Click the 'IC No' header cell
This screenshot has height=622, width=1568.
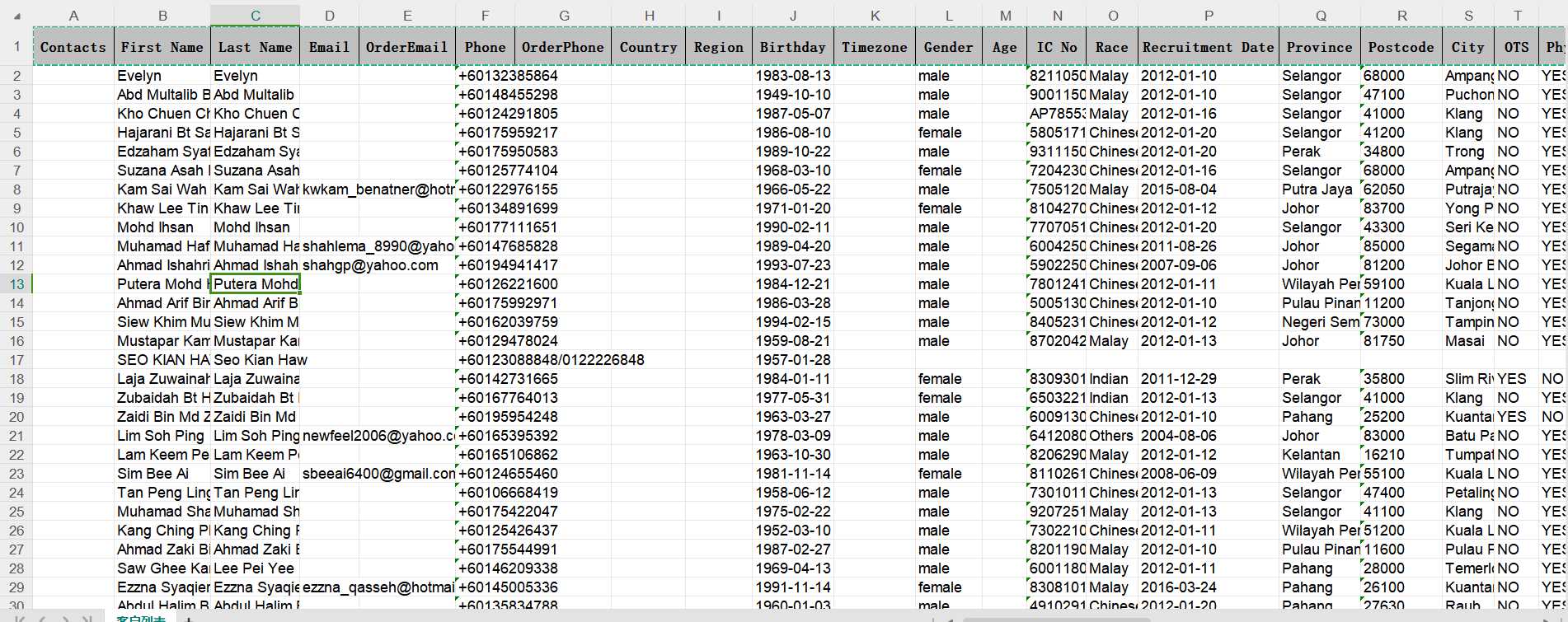coord(1057,47)
